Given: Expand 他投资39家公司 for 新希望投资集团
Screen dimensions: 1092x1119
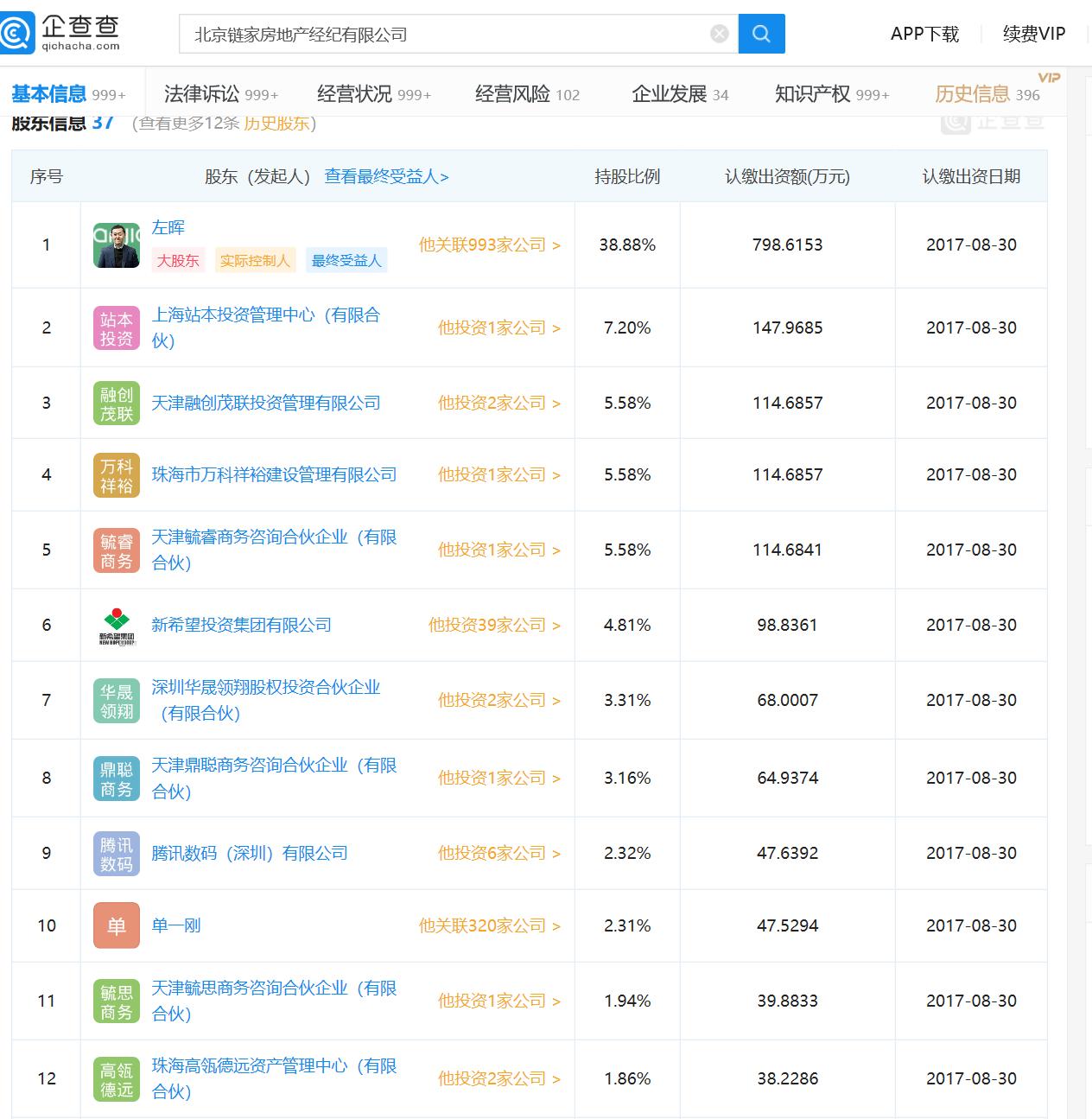Looking at the screenshot, I should tap(495, 626).
